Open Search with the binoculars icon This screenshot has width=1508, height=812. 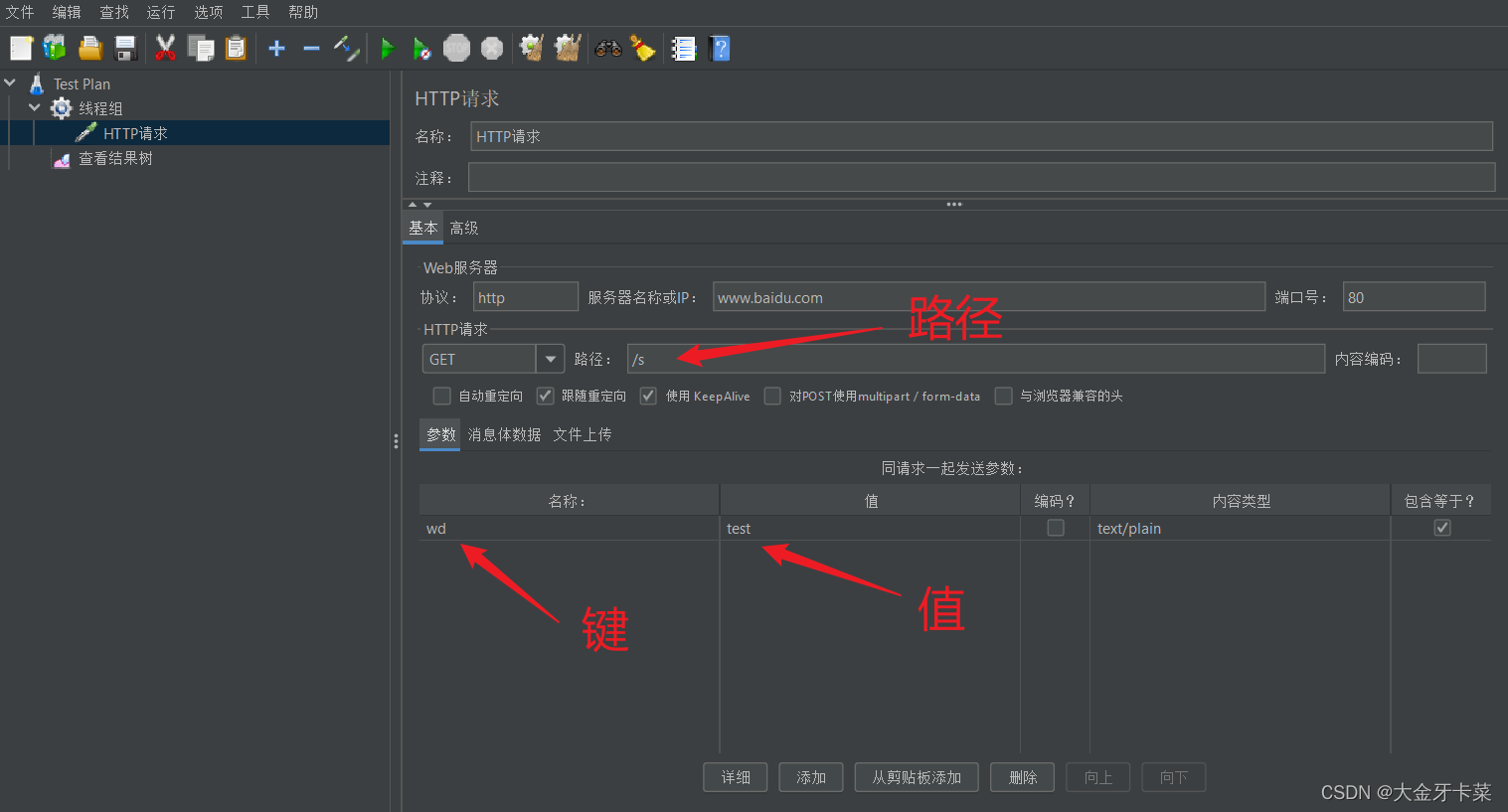[x=608, y=48]
